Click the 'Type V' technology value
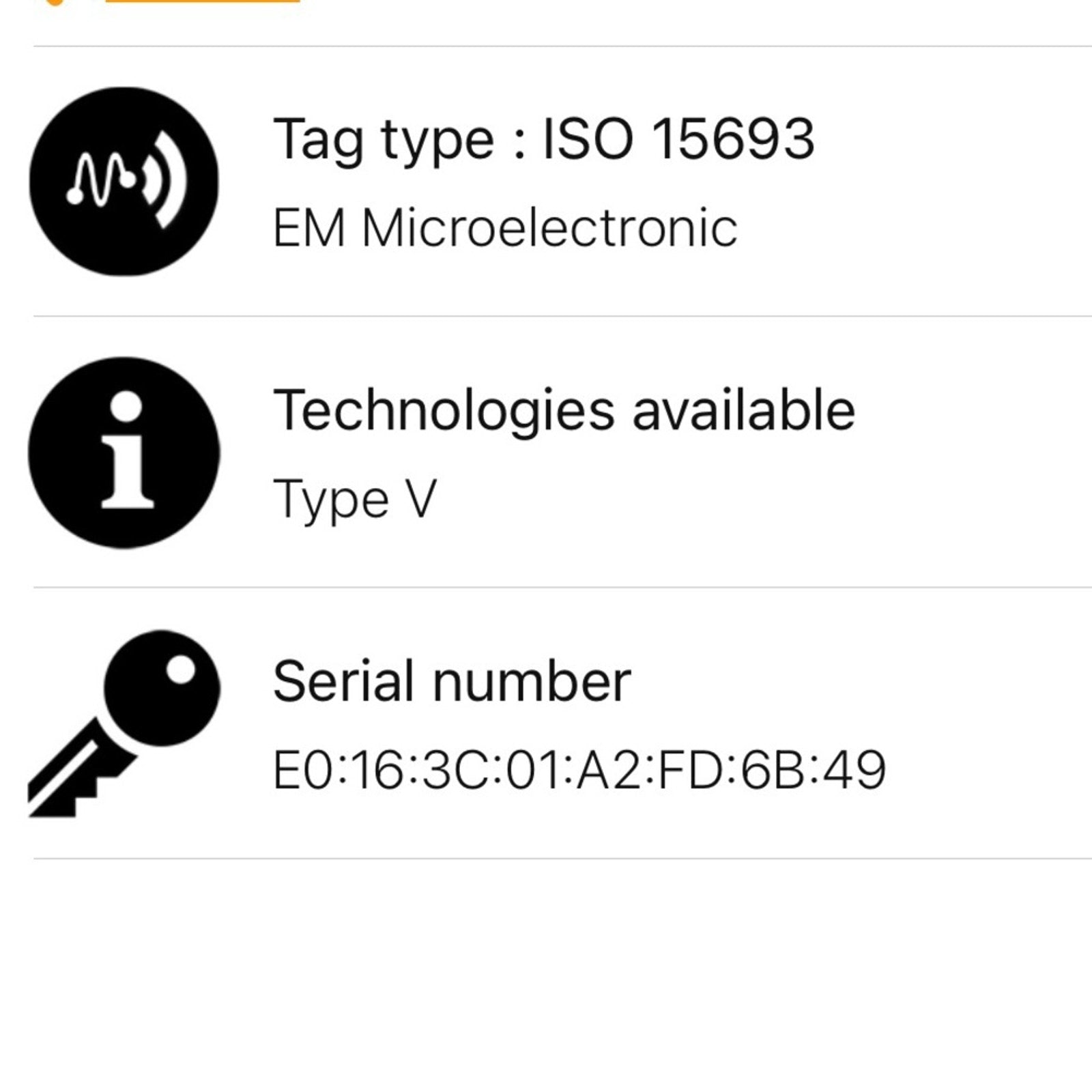The image size is (1092, 1092). pos(354,500)
